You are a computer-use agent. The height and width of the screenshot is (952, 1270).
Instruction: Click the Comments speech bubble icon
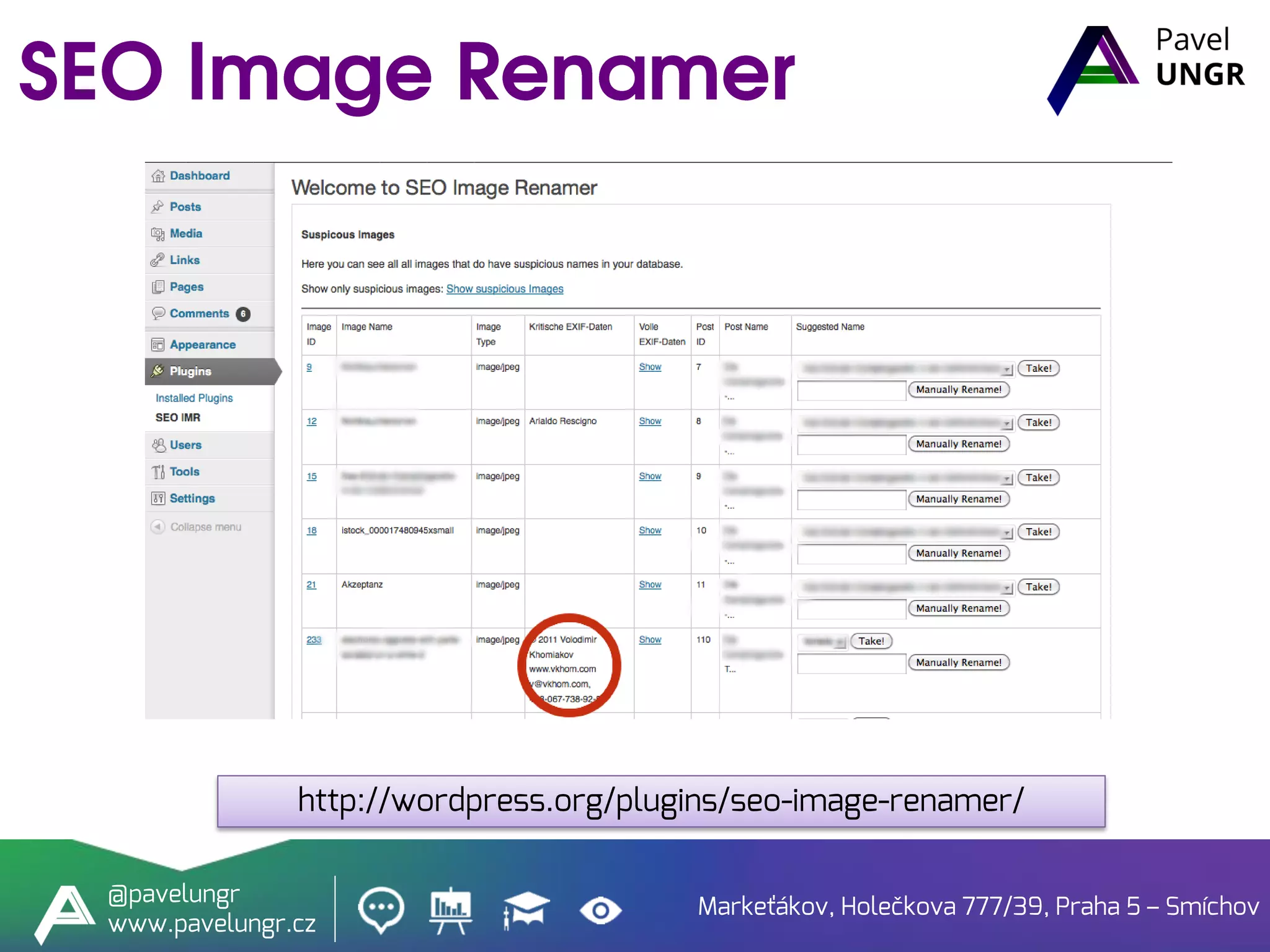point(158,314)
